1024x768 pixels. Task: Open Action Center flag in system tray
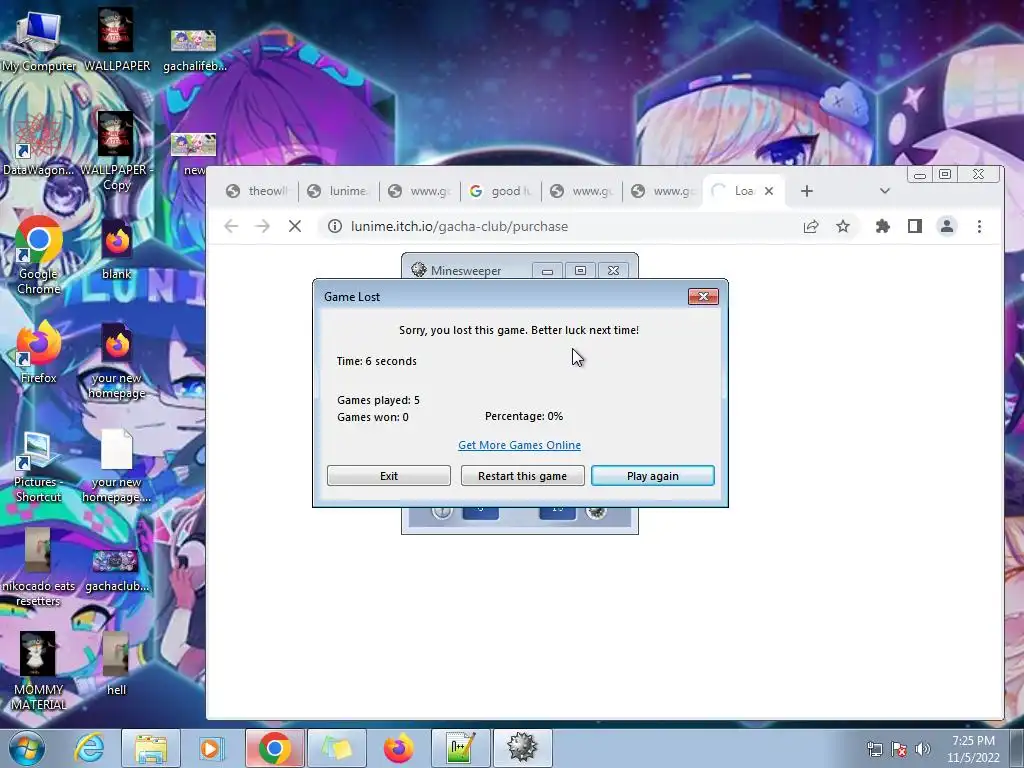coord(899,749)
